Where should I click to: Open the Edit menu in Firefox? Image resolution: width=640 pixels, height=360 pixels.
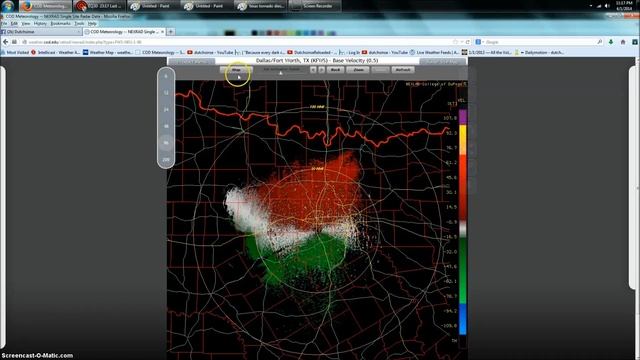pos(14,24)
